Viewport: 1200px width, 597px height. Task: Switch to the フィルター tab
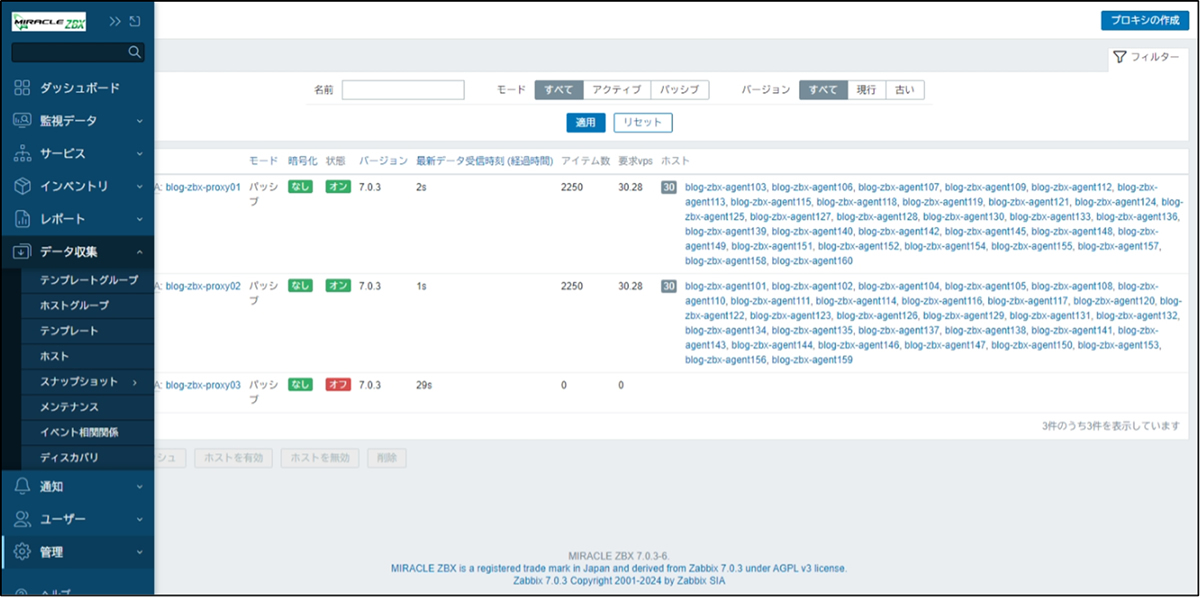click(1145, 58)
